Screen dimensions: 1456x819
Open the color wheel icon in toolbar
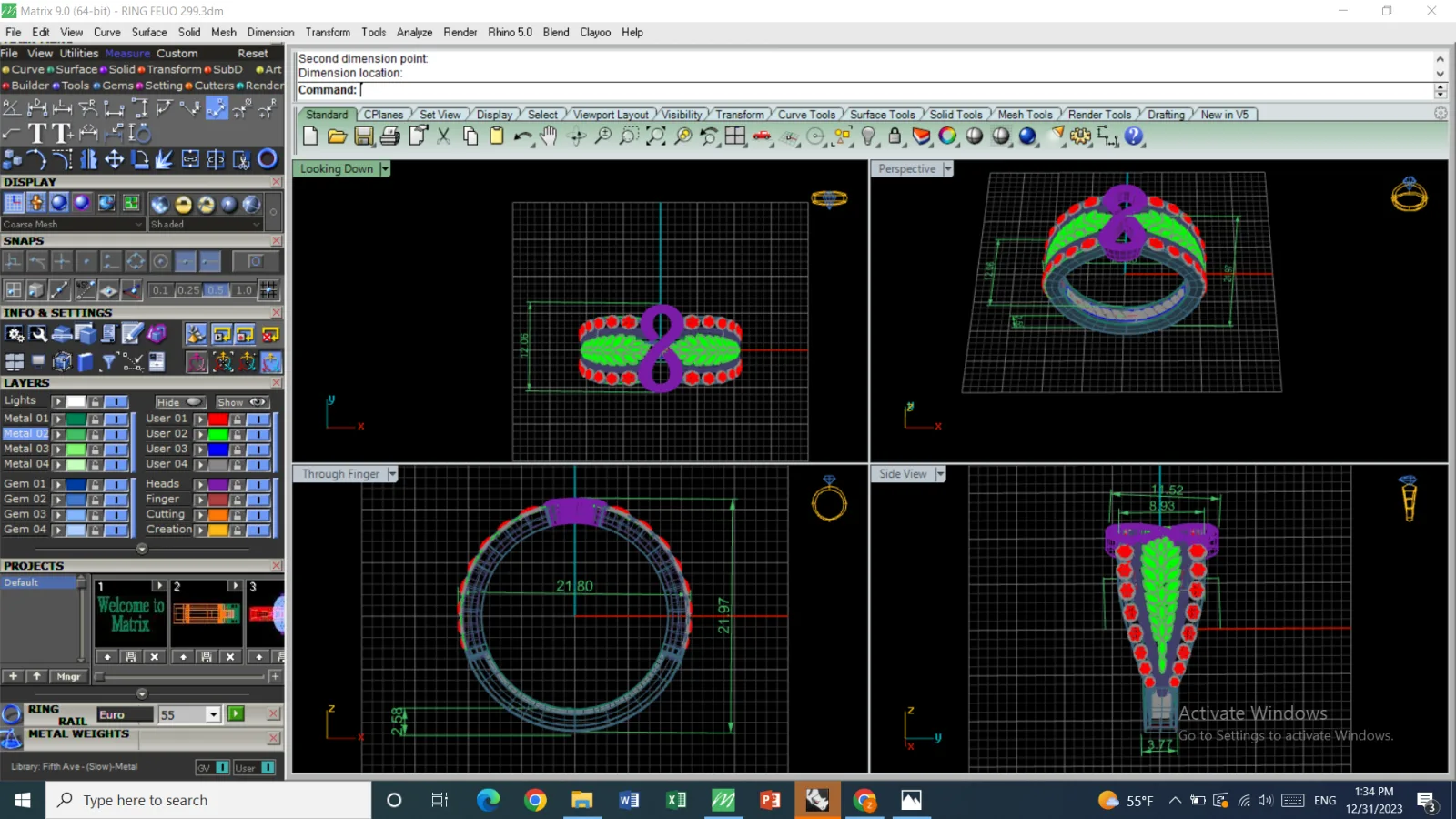[948, 136]
